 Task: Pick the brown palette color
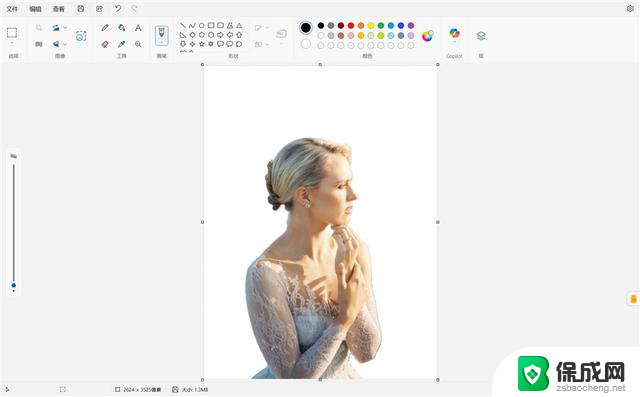(341, 35)
